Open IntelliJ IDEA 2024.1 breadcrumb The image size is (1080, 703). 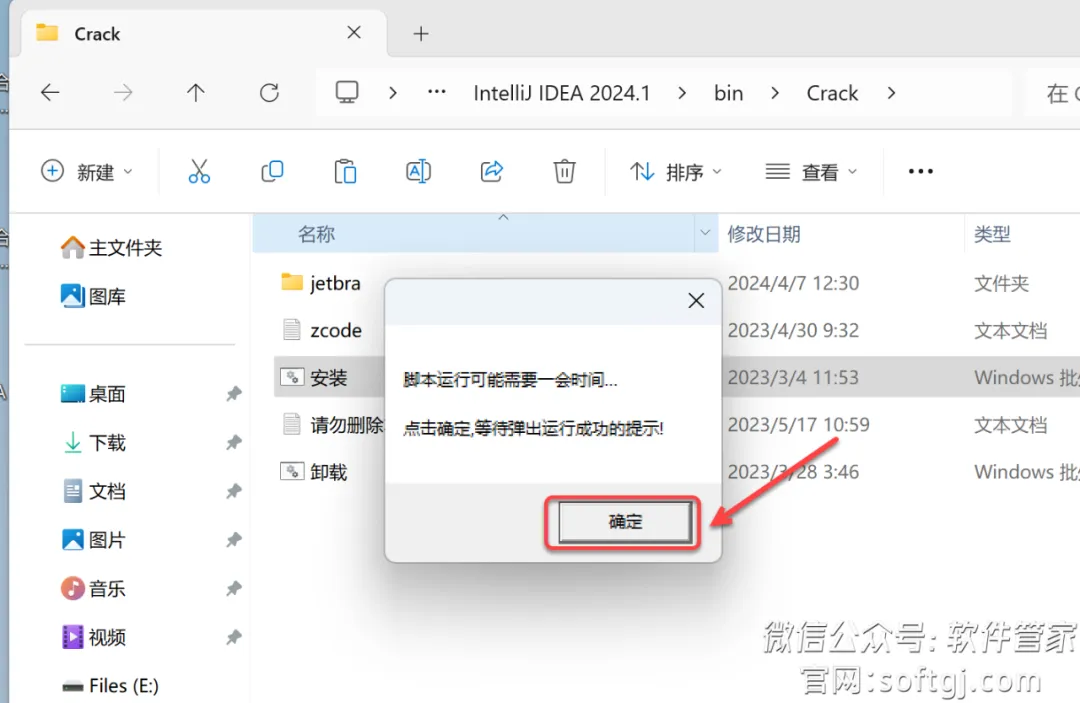tap(561, 93)
